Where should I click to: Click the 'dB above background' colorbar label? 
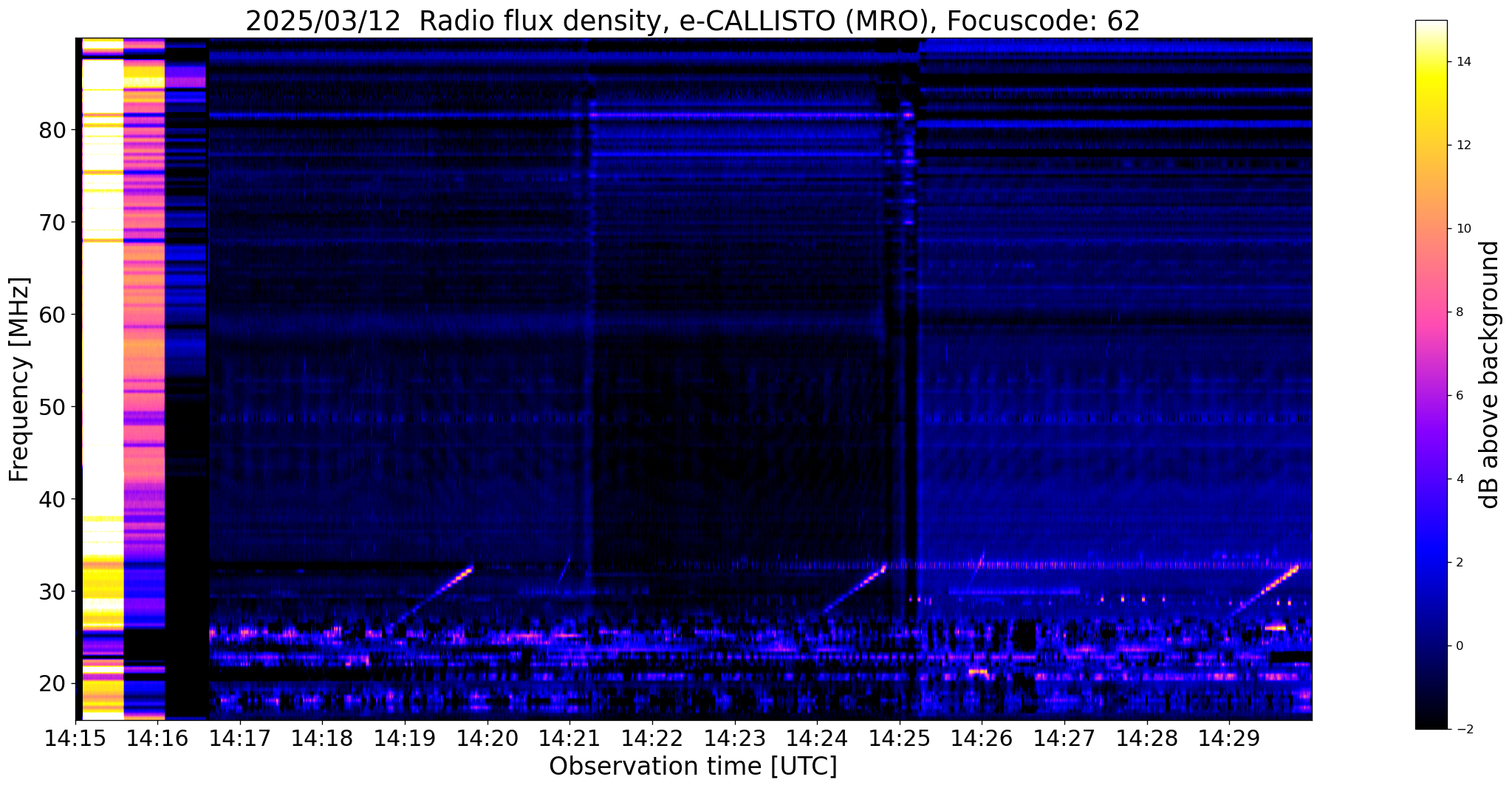(x=1490, y=374)
